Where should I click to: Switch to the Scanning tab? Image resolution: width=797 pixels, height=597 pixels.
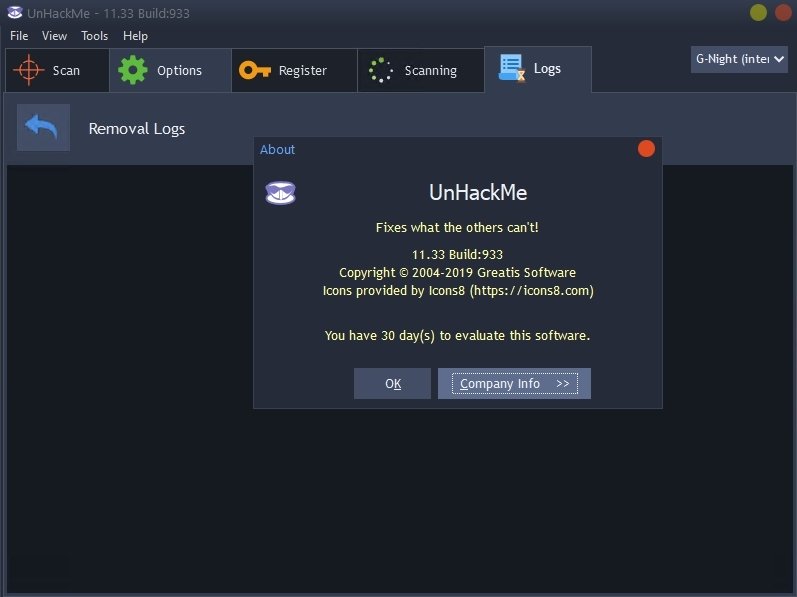pos(420,70)
